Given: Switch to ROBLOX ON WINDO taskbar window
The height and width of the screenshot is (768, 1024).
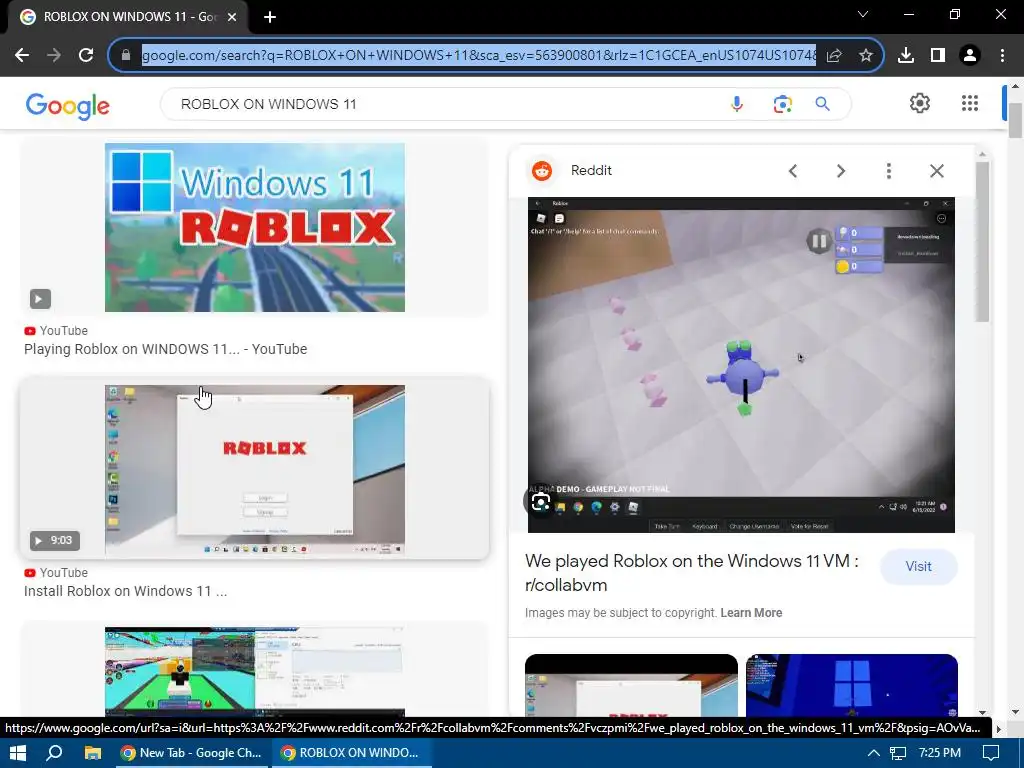Looking at the screenshot, I should point(351,753).
